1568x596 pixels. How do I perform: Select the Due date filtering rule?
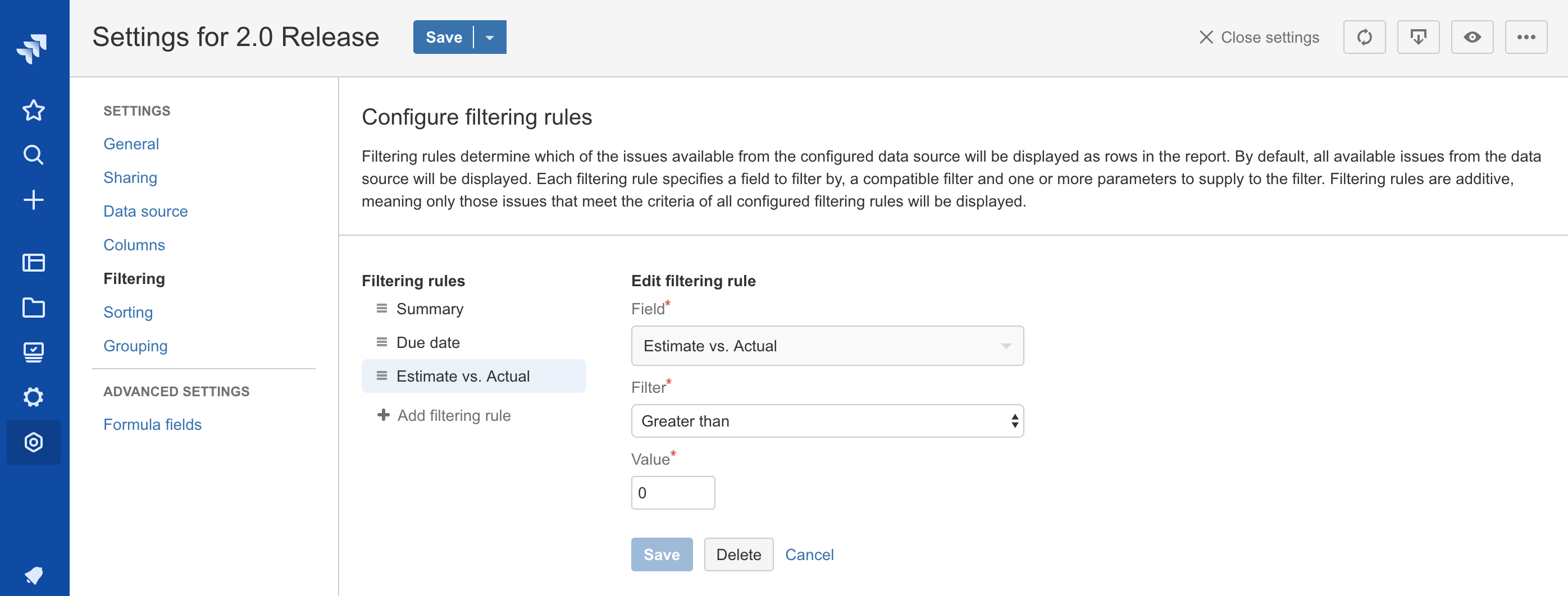tap(473, 342)
